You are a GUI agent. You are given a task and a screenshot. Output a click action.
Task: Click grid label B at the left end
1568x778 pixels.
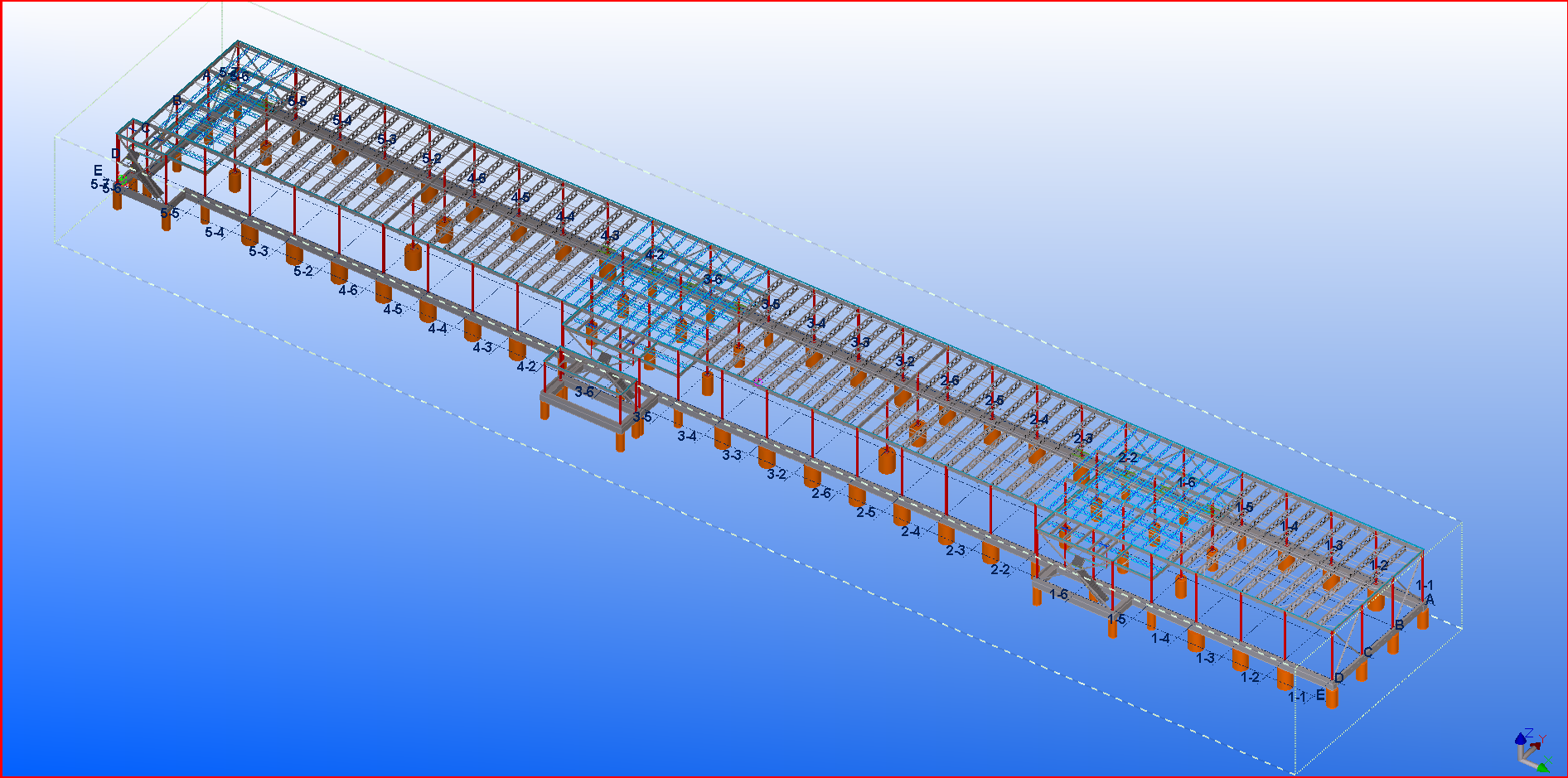tap(177, 101)
